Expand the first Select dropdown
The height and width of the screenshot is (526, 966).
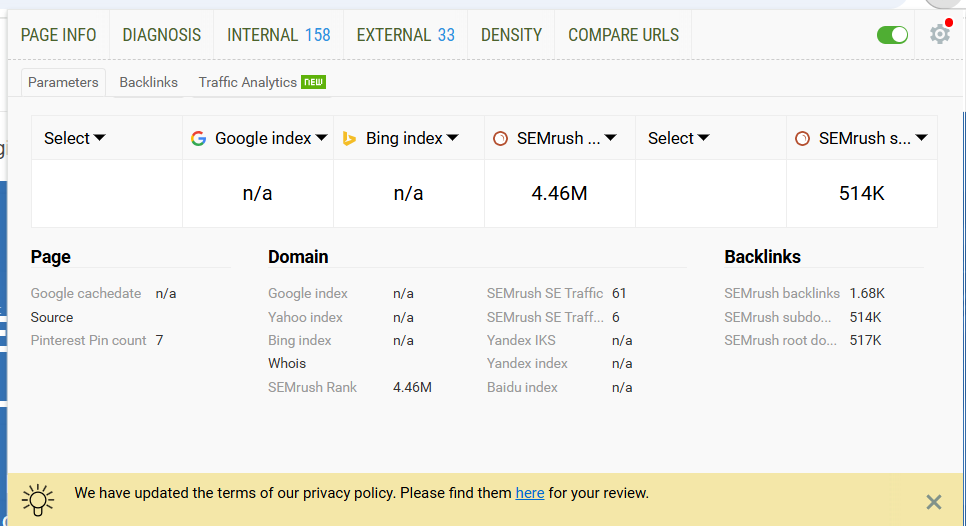[75, 138]
